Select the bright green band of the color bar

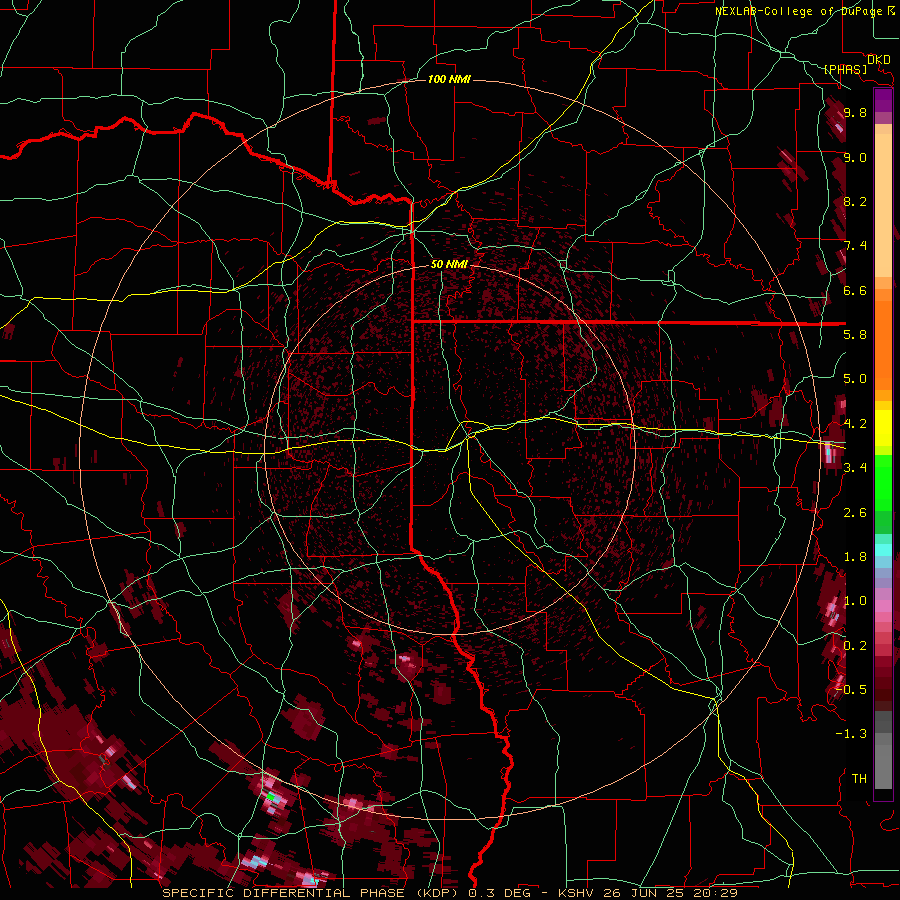click(883, 483)
